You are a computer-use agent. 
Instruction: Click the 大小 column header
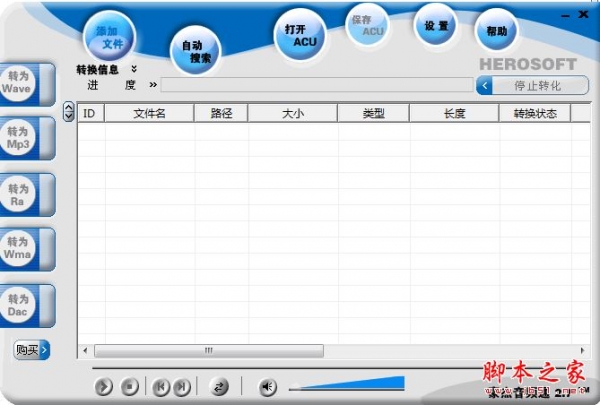tap(293, 113)
